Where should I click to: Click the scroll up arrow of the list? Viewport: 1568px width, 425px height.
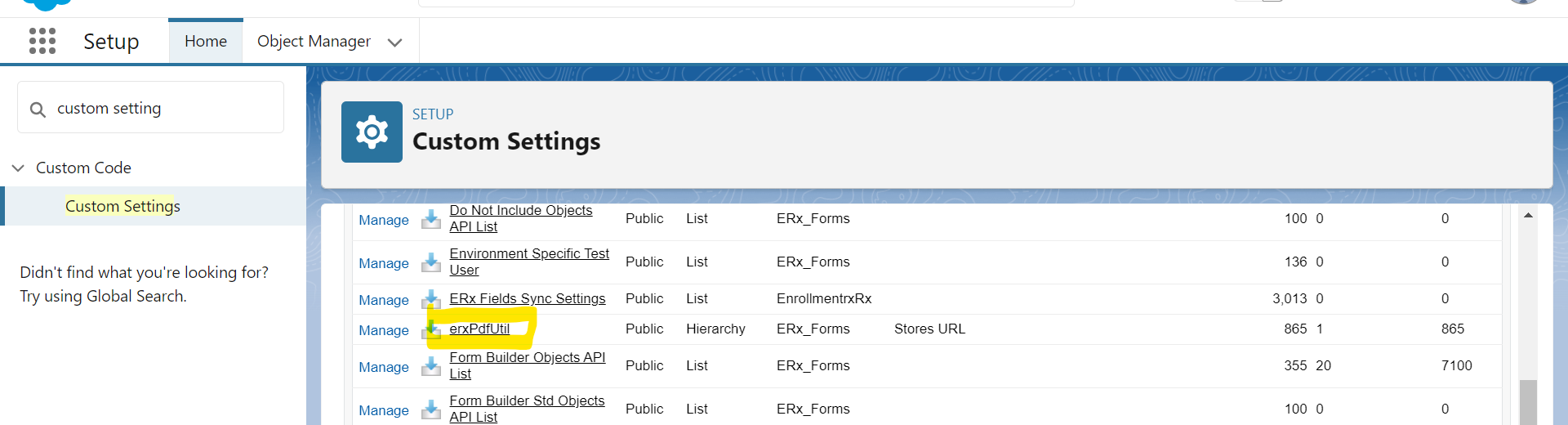[x=1528, y=215]
